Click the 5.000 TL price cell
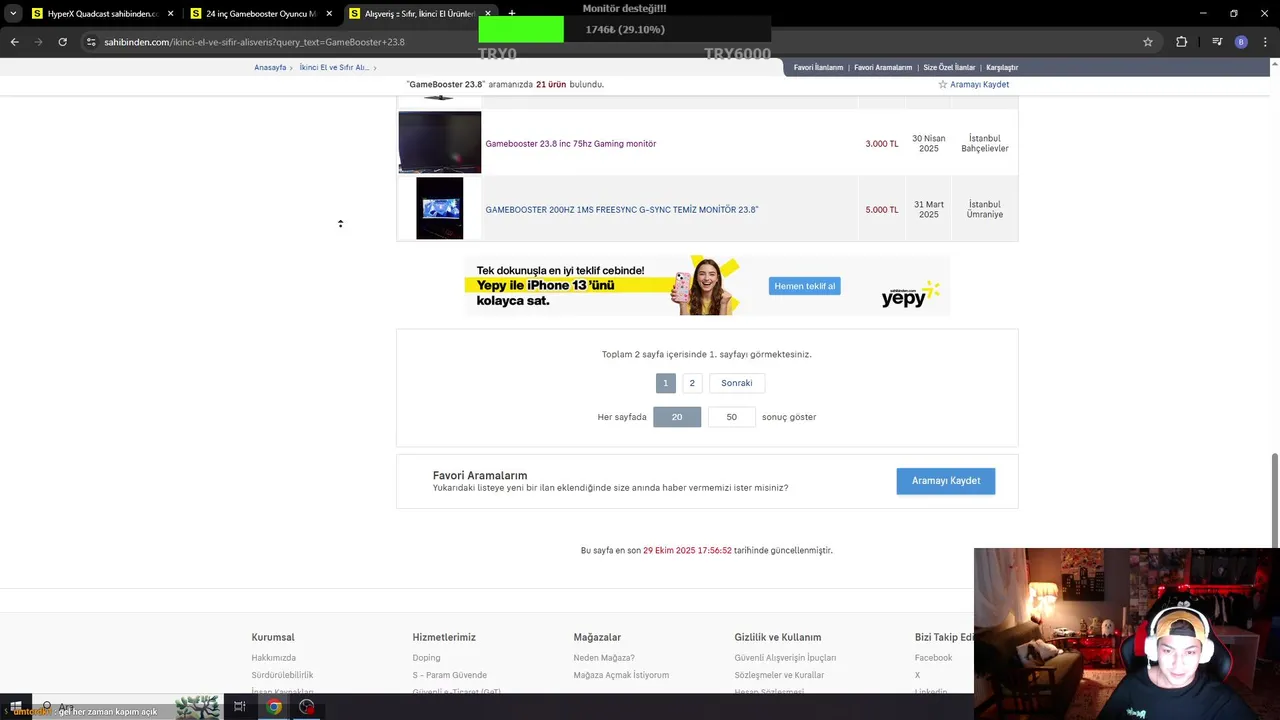 click(881, 210)
